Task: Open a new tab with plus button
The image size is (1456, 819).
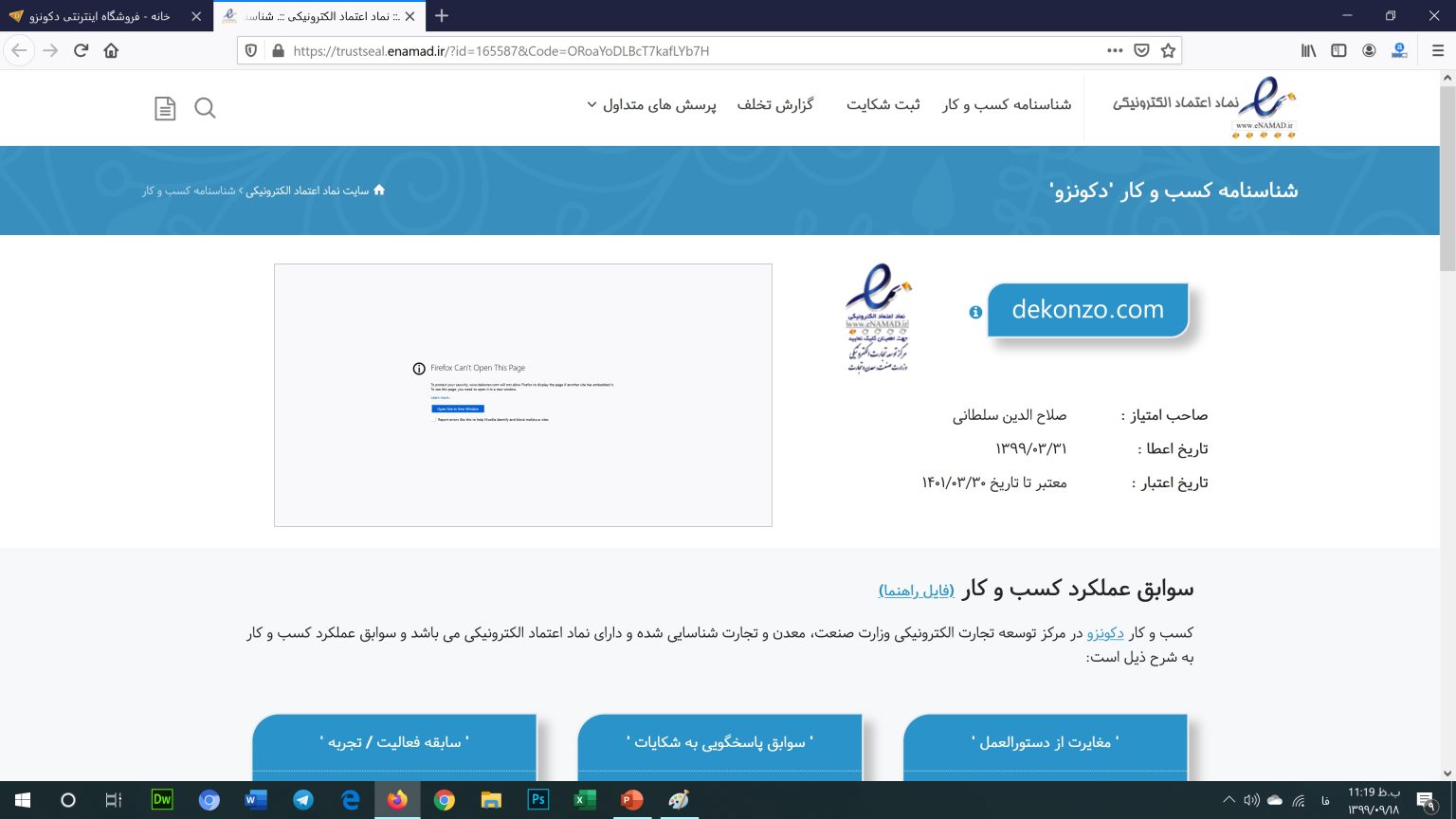Action: coord(441,16)
